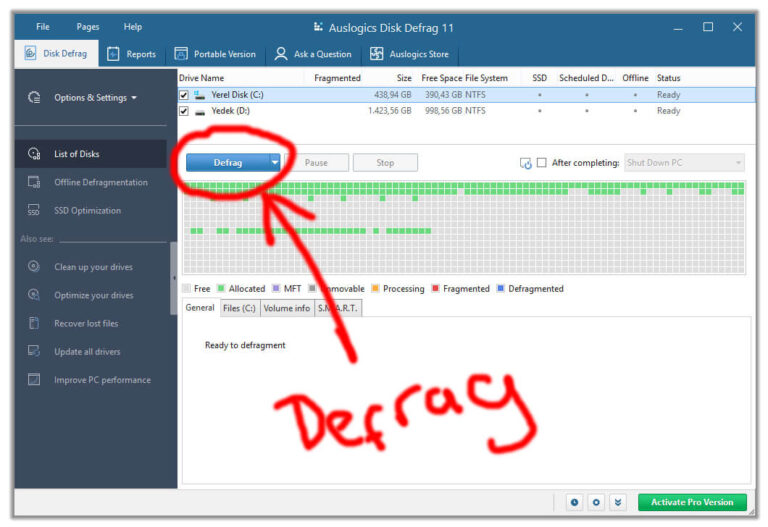Expand the Options & Settings dropdown
This screenshot has width=768, height=527.
[x=134, y=97]
